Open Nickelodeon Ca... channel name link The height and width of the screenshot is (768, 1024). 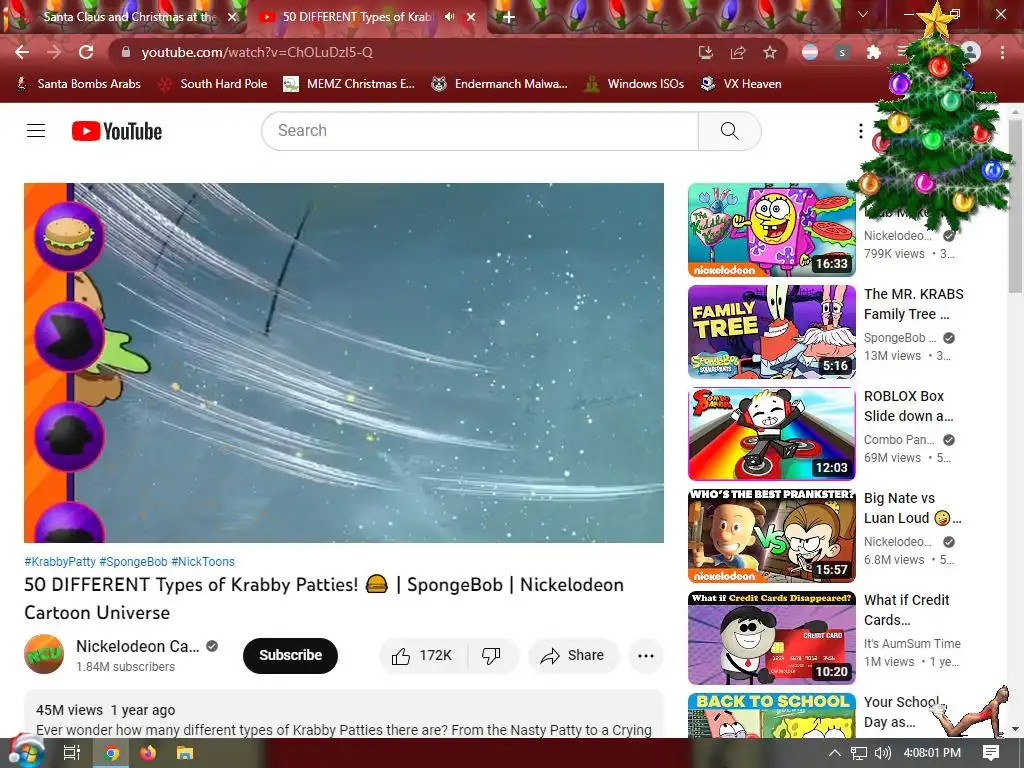pyautogui.click(x=138, y=646)
